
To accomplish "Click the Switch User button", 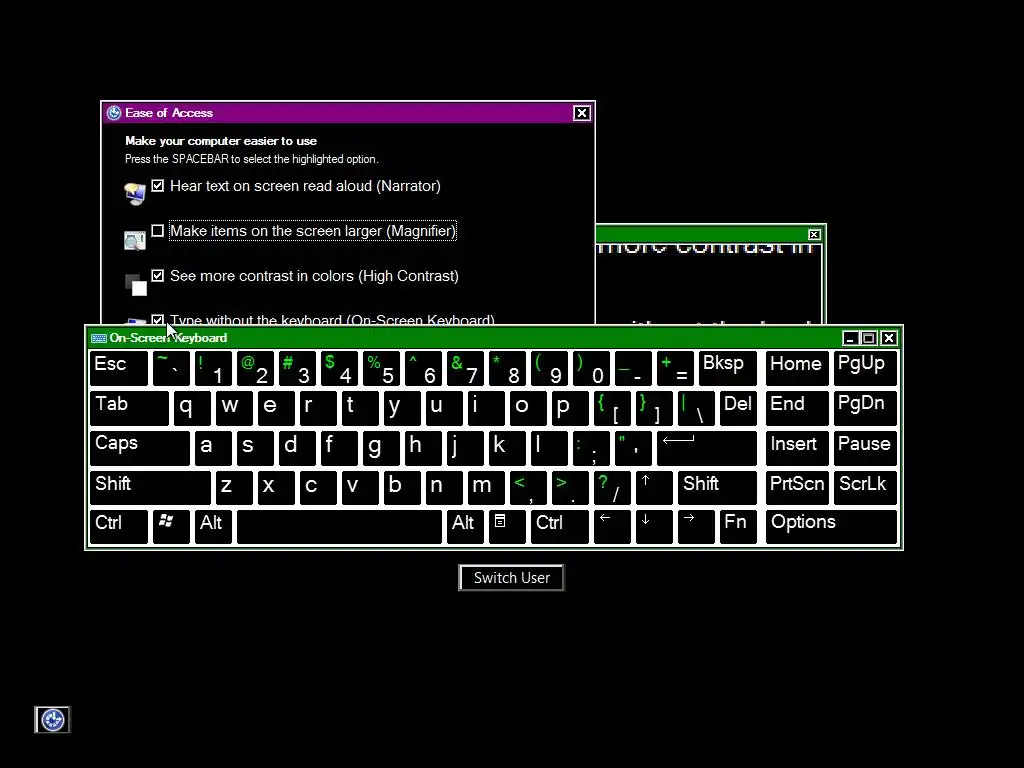I will pos(511,578).
